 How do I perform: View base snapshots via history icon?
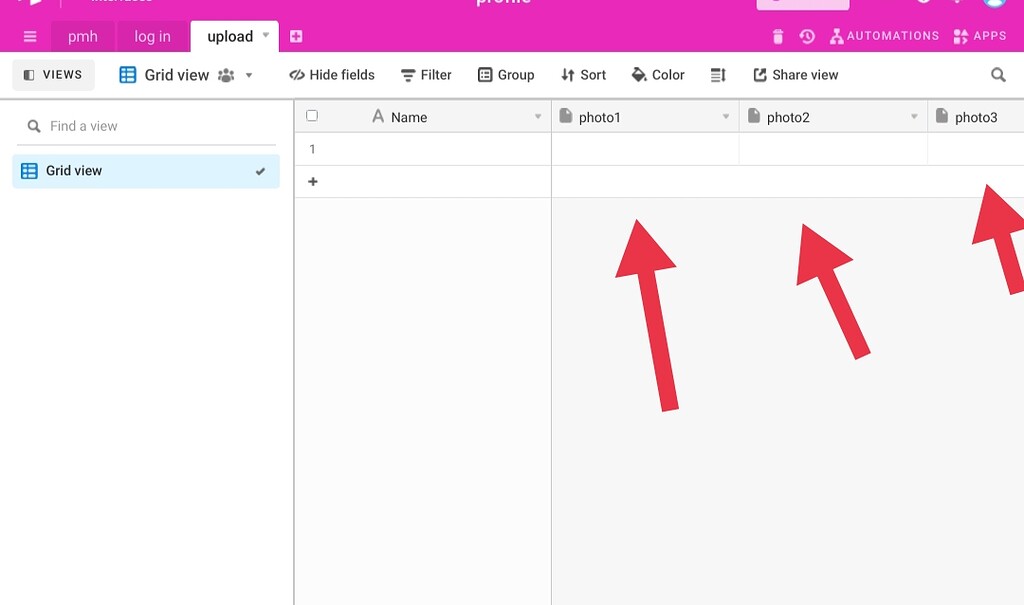pos(806,36)
